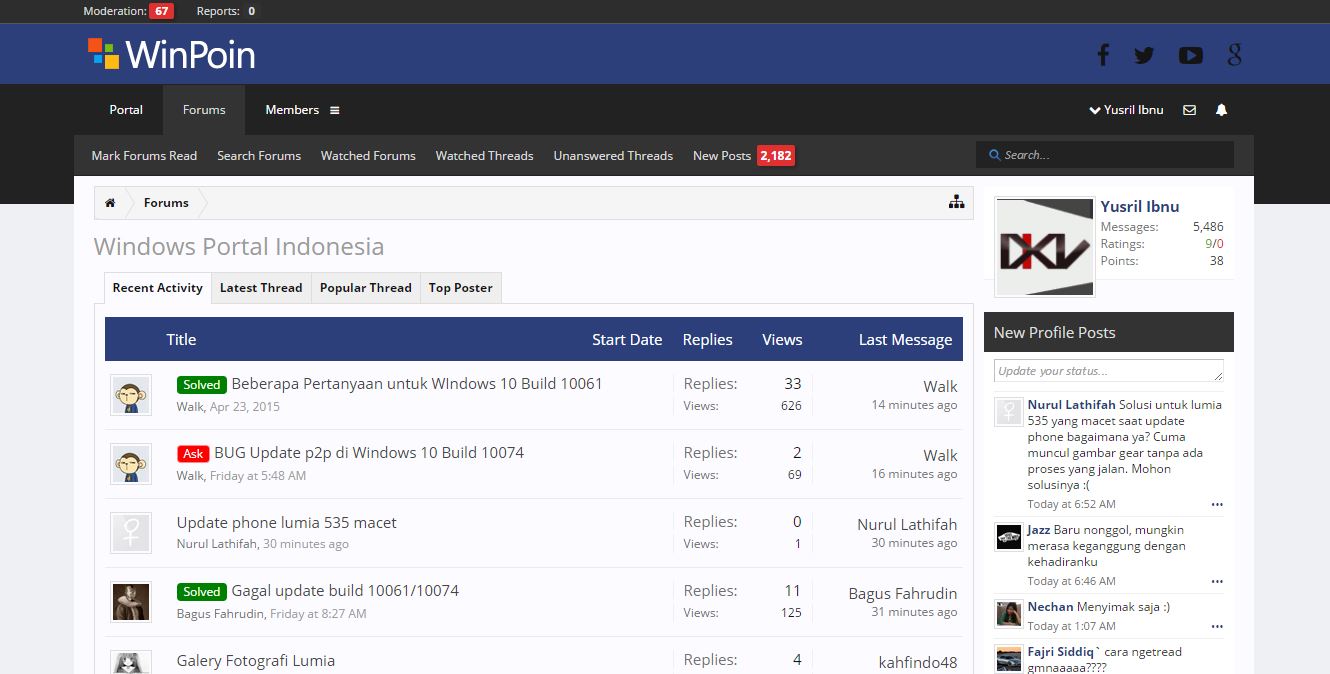
Task: Open Fajri Siddiq profile post name
Action: coord(1064,652)
